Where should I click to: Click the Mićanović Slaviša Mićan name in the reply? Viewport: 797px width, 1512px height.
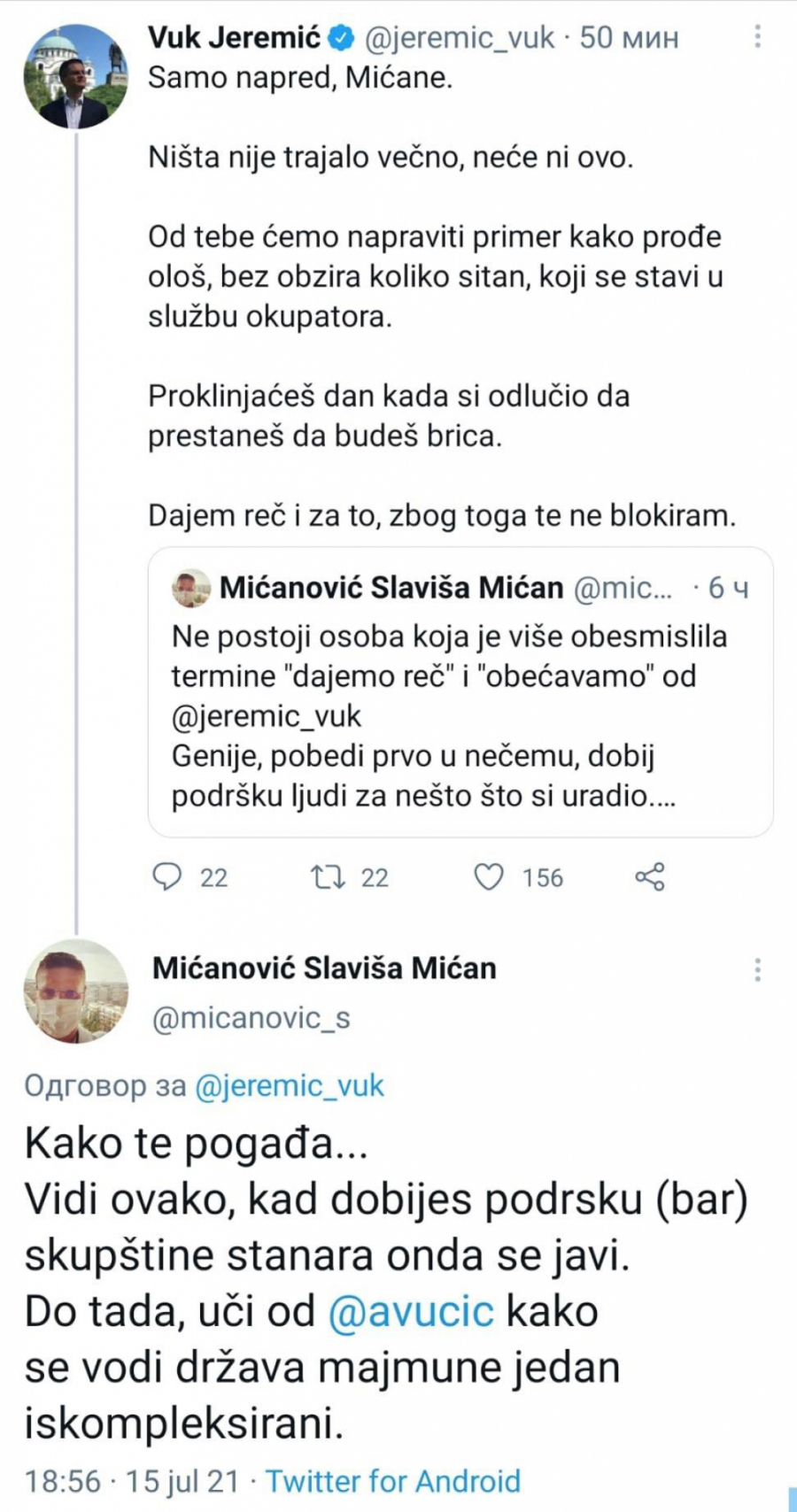point(324,968)
